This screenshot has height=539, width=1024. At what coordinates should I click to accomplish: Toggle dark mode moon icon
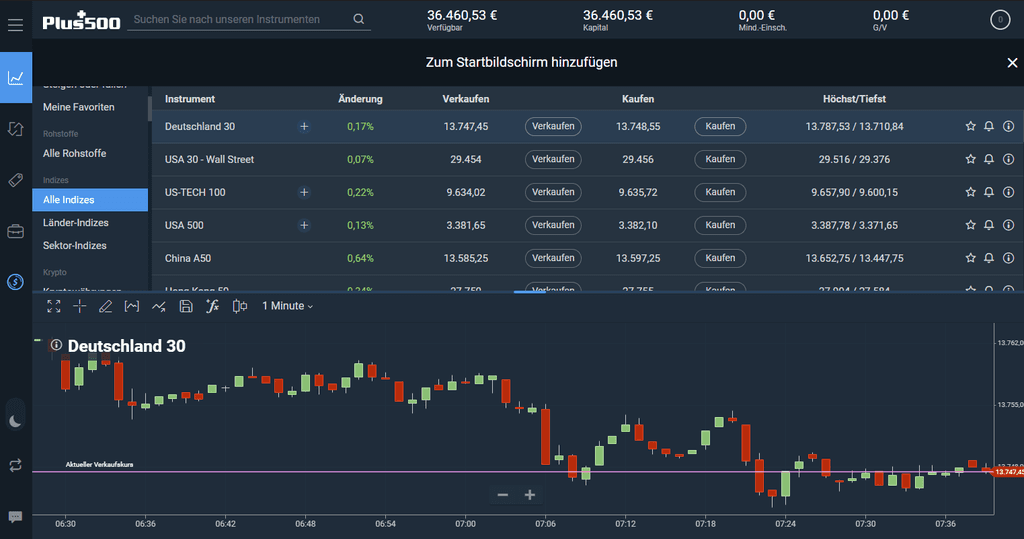(x=16, y=421)
